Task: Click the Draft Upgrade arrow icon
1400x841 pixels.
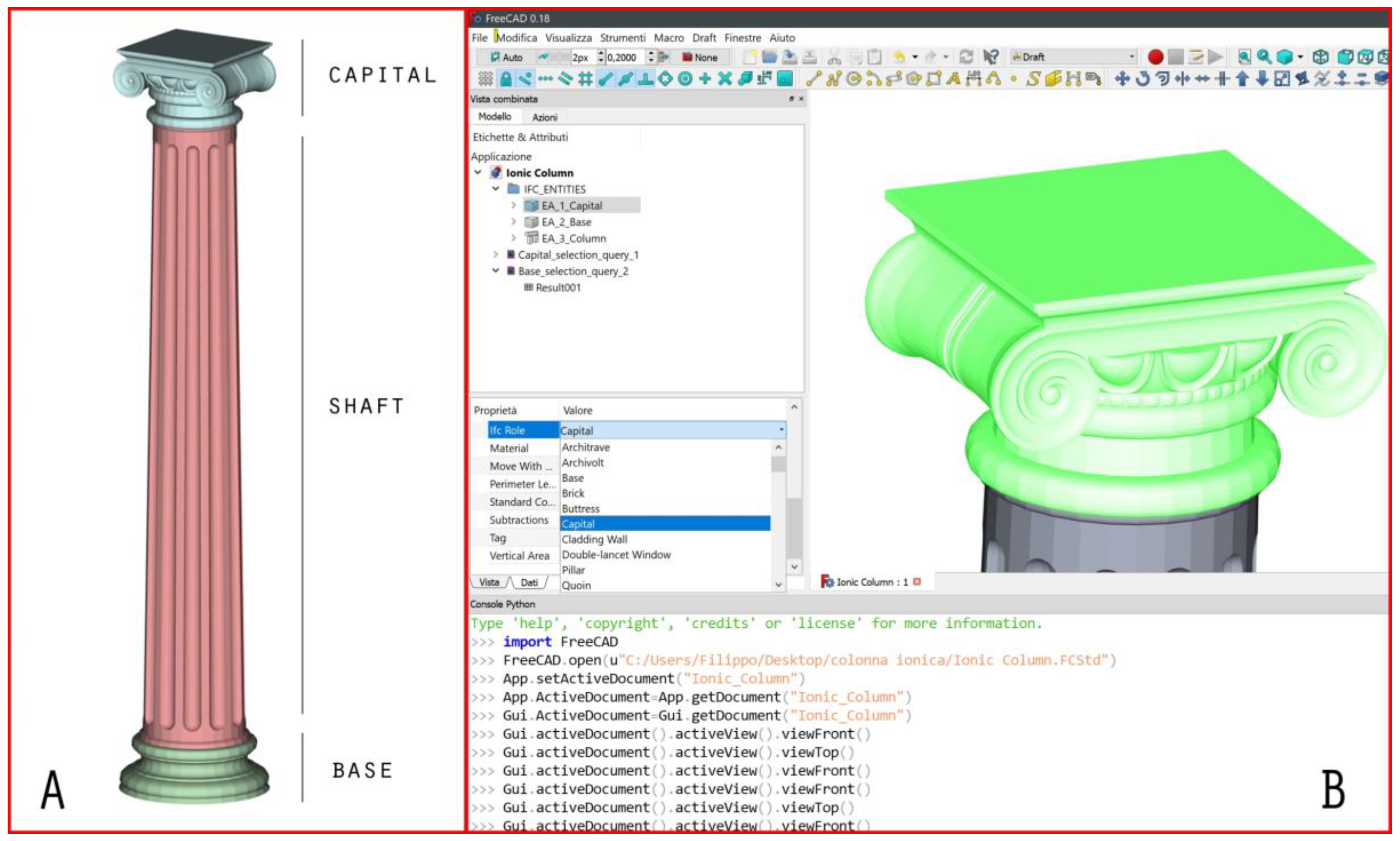Action: [1242, 79]
